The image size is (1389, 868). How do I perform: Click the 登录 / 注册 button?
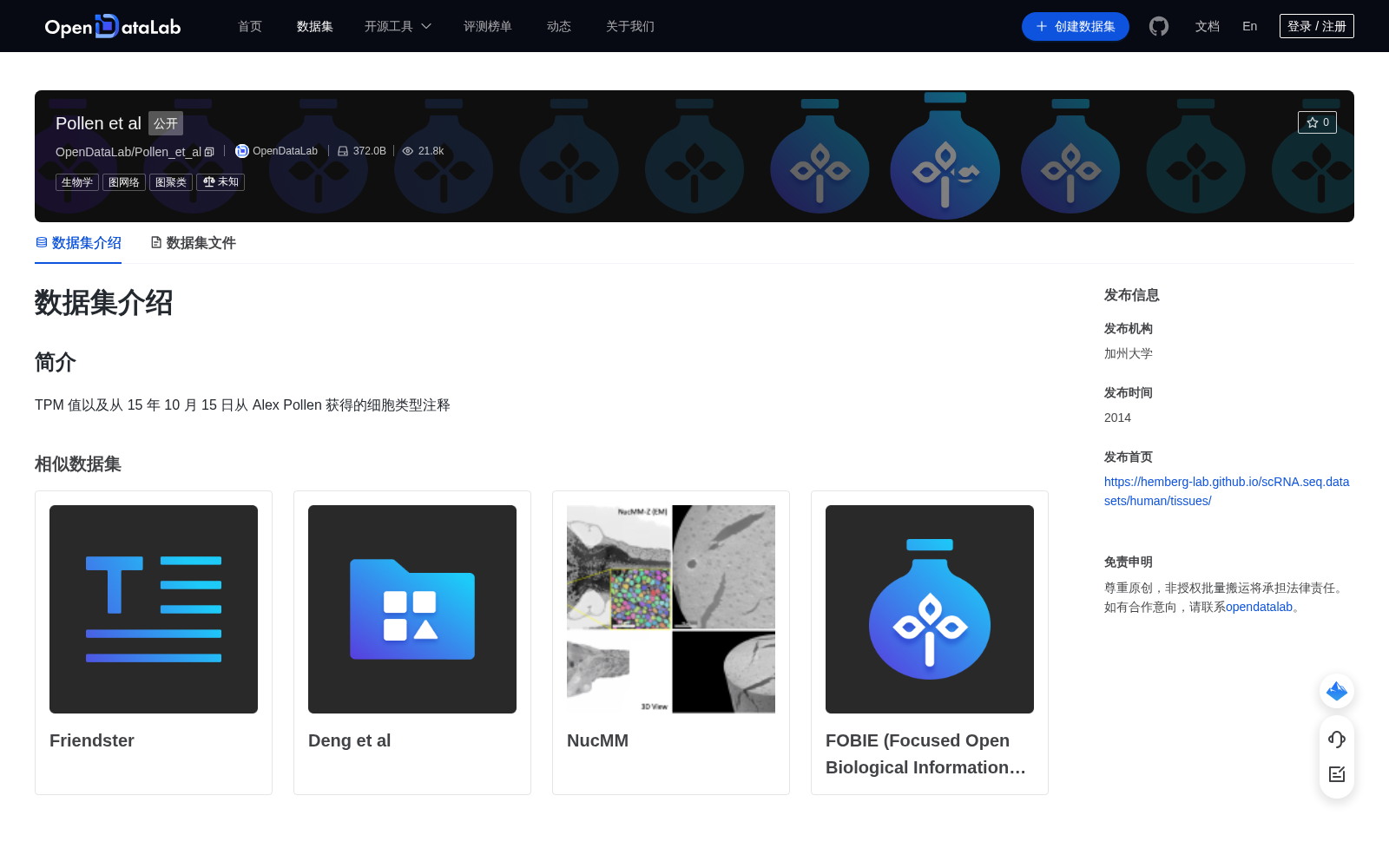1317,26
